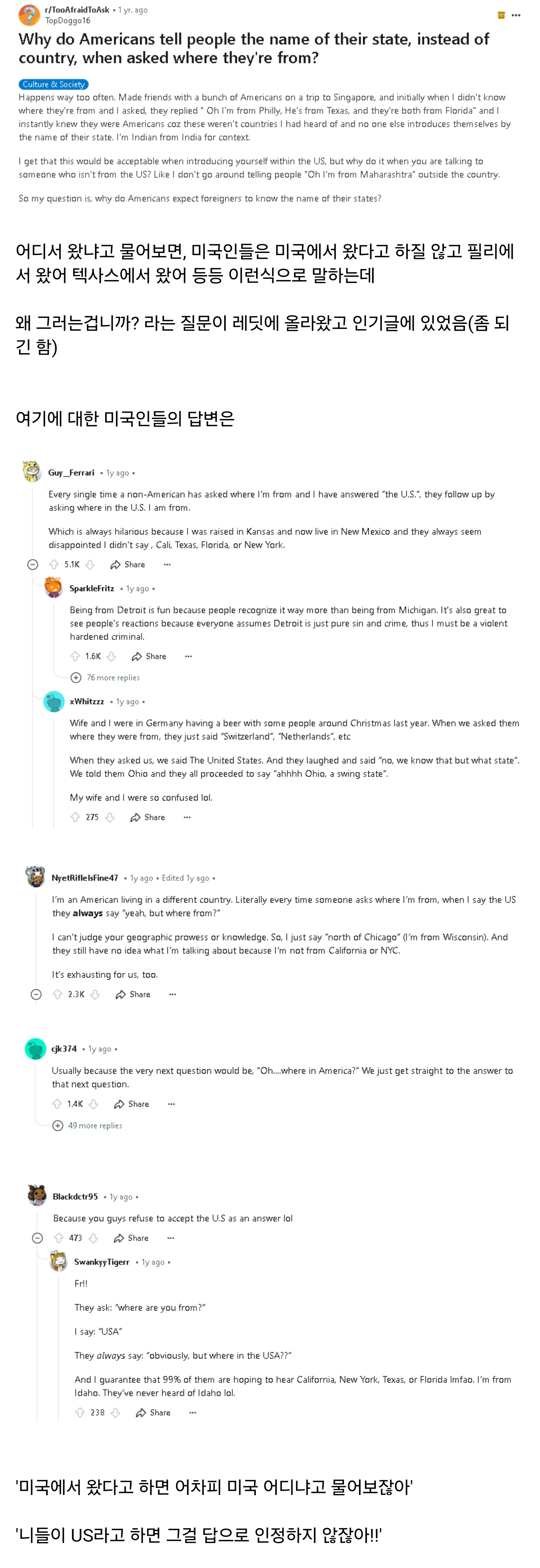Open more options on SparkleFritz's comment

click(x=188, y=656)
